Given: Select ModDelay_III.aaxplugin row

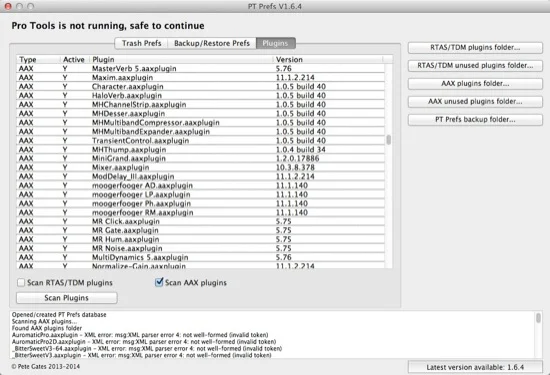Looking at the screenshot, I should click(201, 176).
